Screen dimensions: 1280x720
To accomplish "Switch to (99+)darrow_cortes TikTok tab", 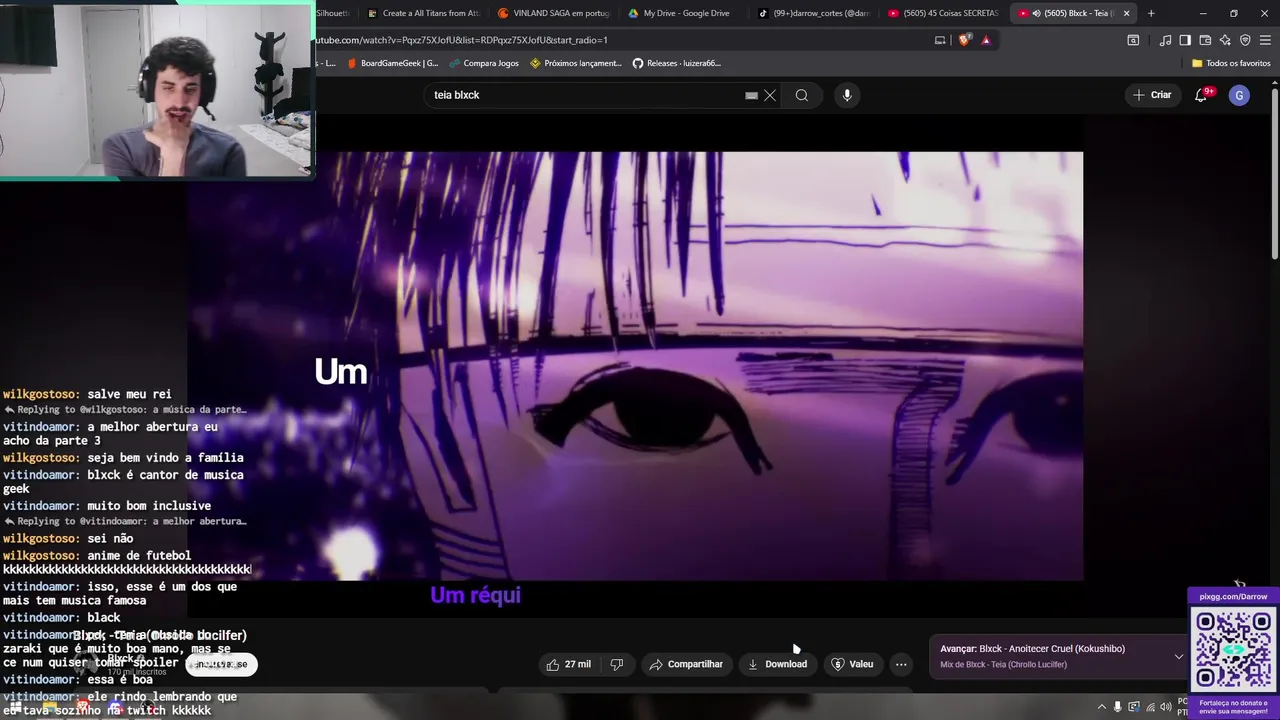I will pos(813,13).
